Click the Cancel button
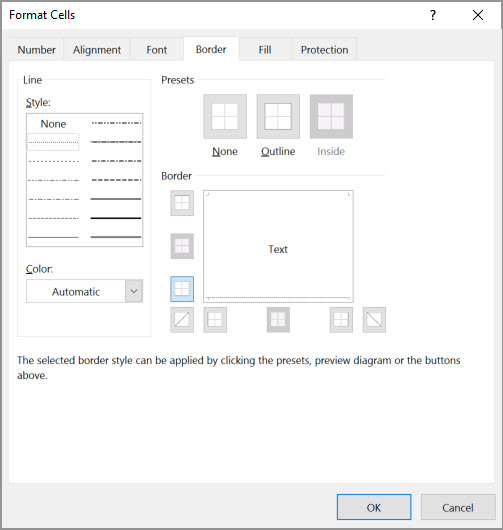 click(458, 507)
